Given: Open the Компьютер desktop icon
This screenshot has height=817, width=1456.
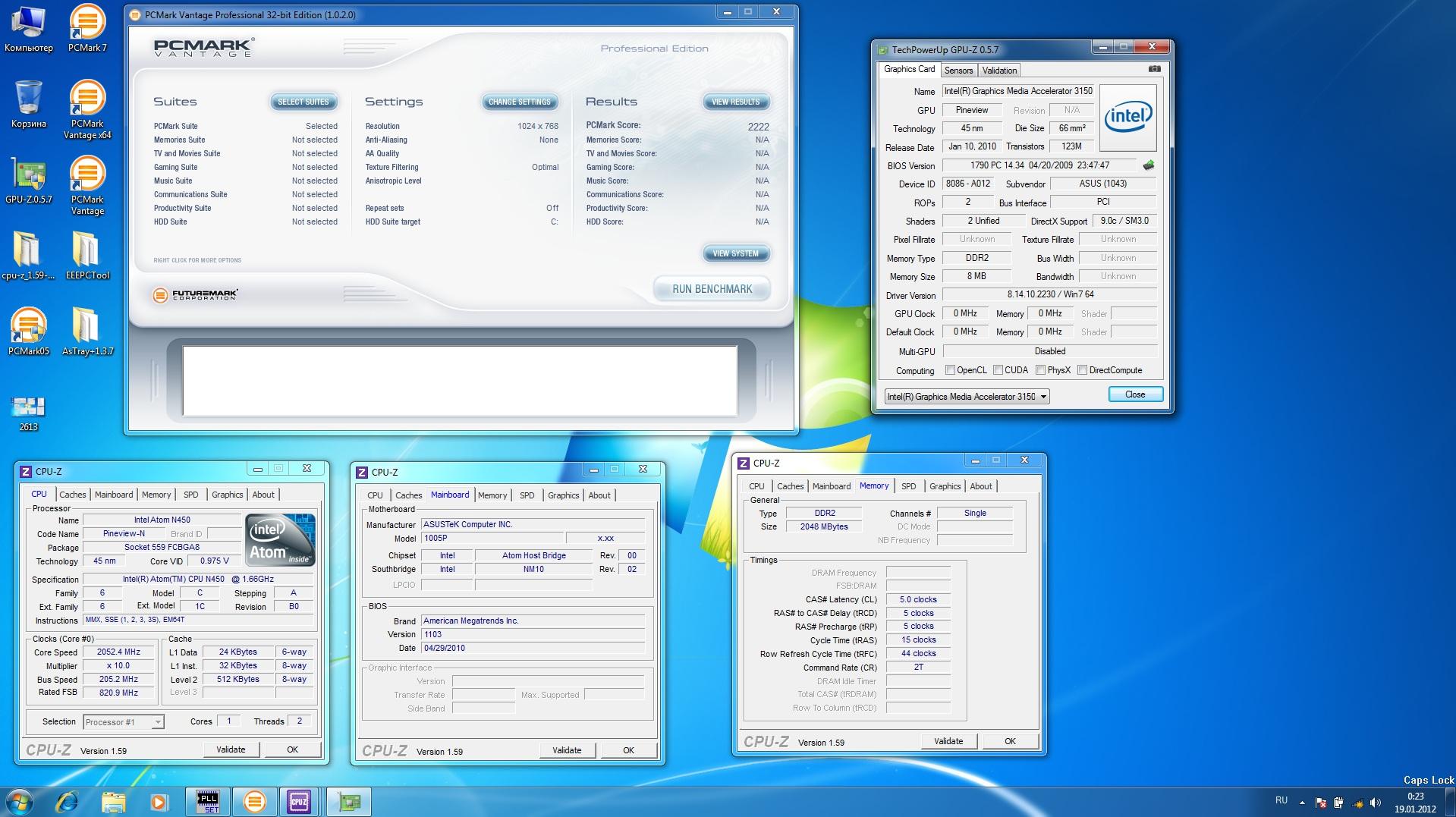Looking at the screenshot, I should point(28,30).
